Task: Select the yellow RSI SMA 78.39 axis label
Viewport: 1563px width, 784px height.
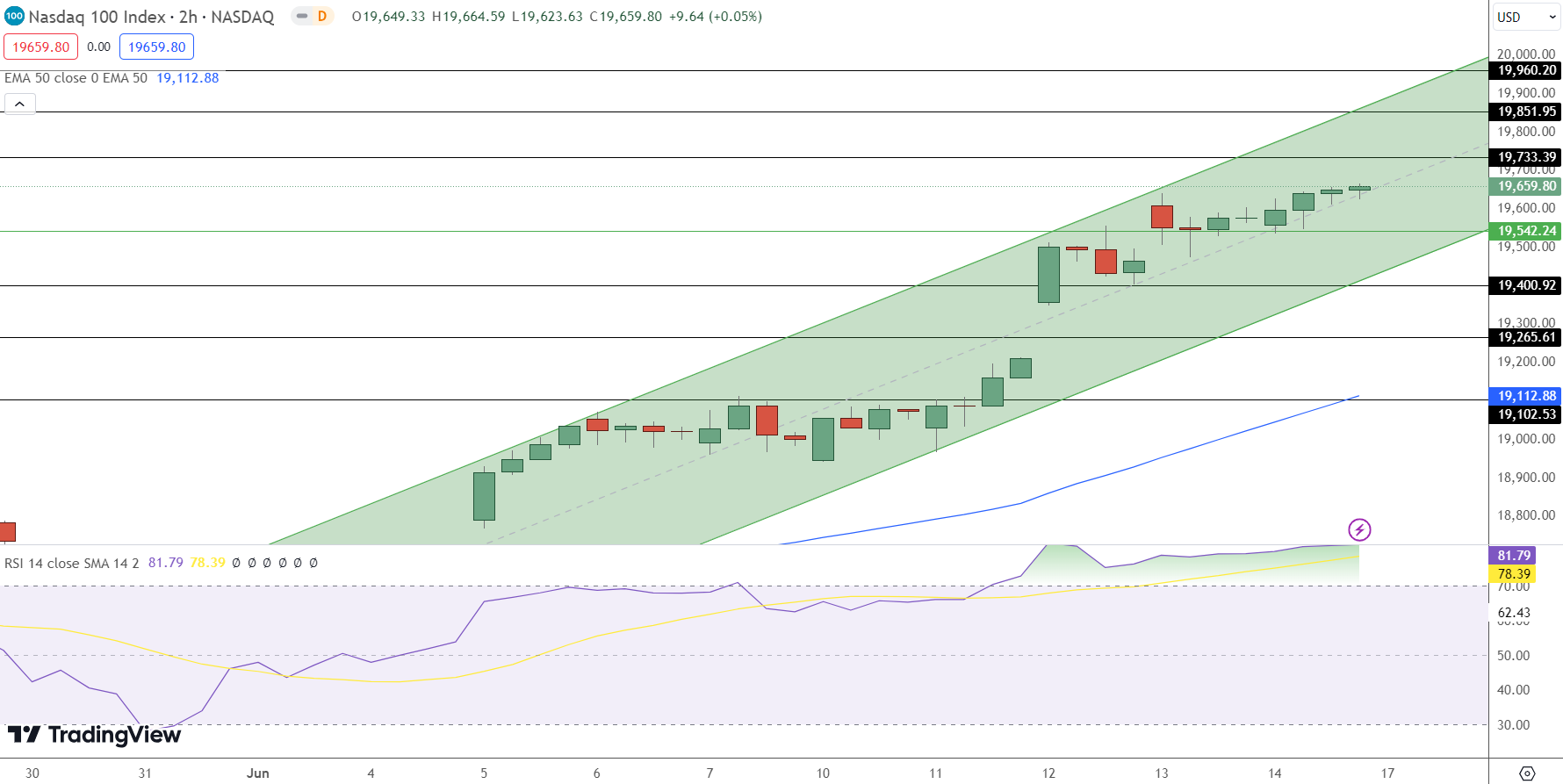Action: pyautogui.click(x=1513, y=574)
